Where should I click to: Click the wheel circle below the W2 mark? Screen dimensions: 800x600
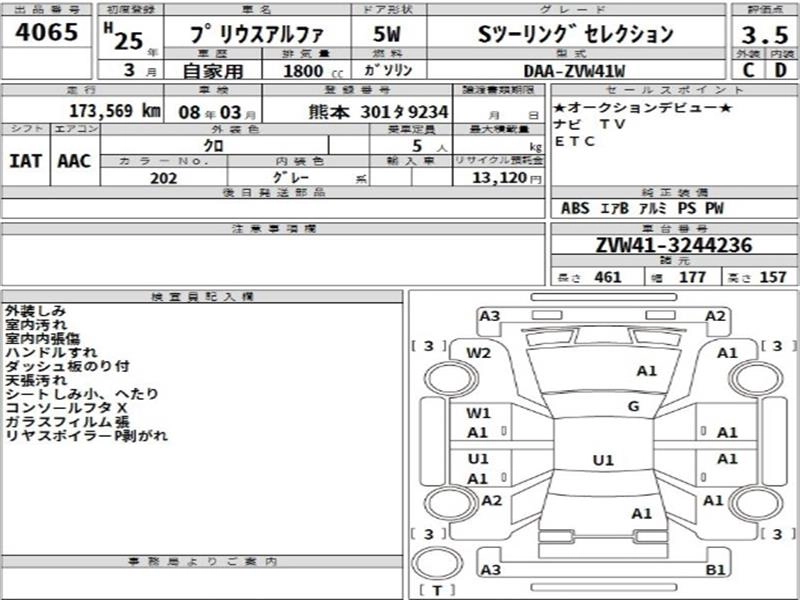click(451, 380)
